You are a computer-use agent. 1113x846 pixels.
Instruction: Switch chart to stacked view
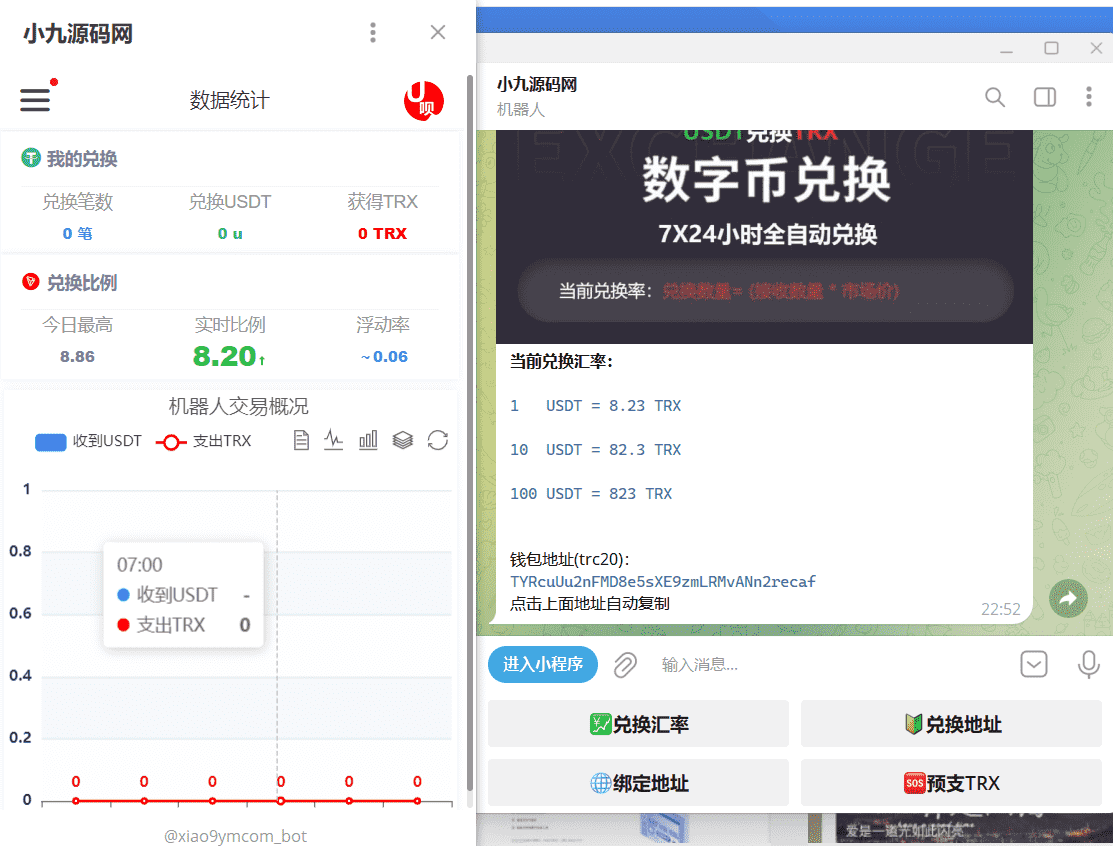403,440
